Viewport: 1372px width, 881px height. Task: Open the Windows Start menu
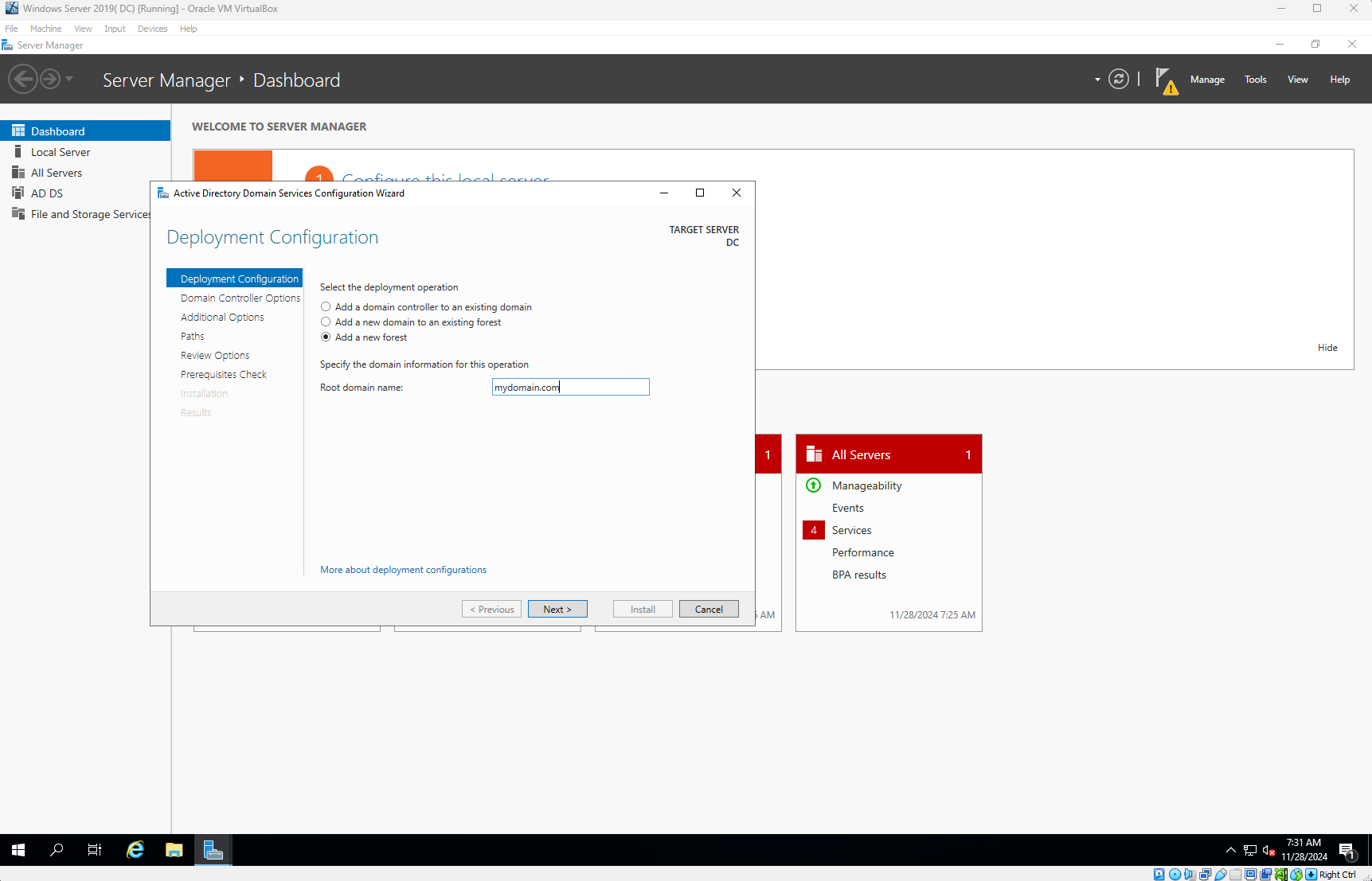tap(18, 850)
